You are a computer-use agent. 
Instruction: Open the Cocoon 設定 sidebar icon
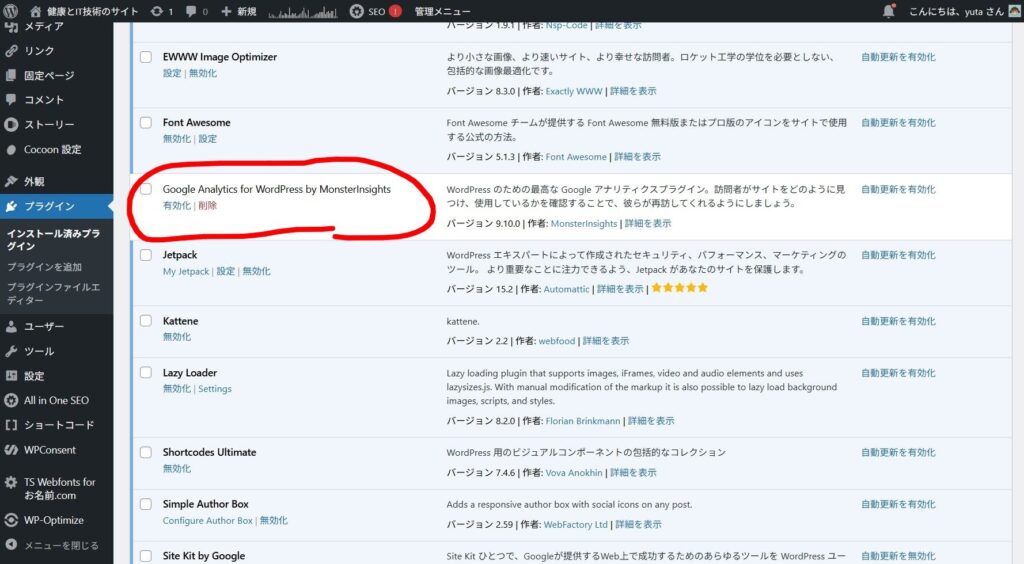[11, 150]
